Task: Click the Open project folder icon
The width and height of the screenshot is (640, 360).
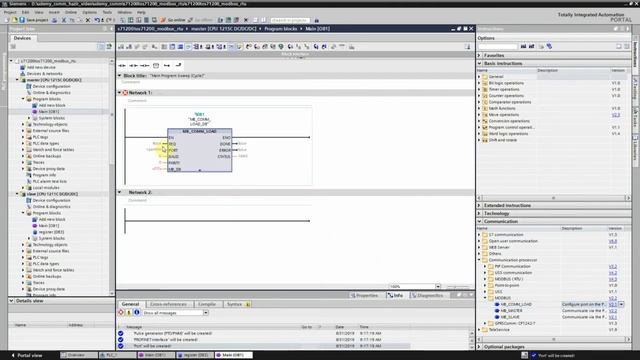Action: [x=15, y=20]
